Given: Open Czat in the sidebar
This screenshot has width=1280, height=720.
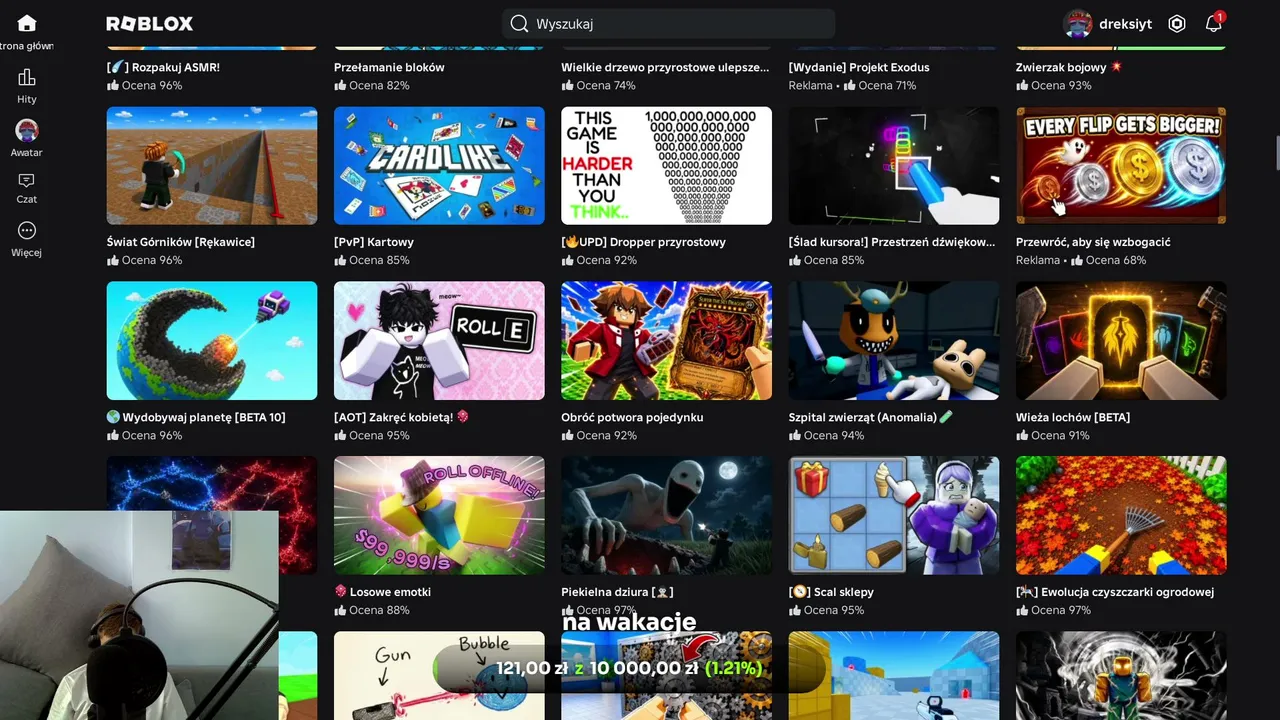Looking at the screenshot, I should [27, 187].
